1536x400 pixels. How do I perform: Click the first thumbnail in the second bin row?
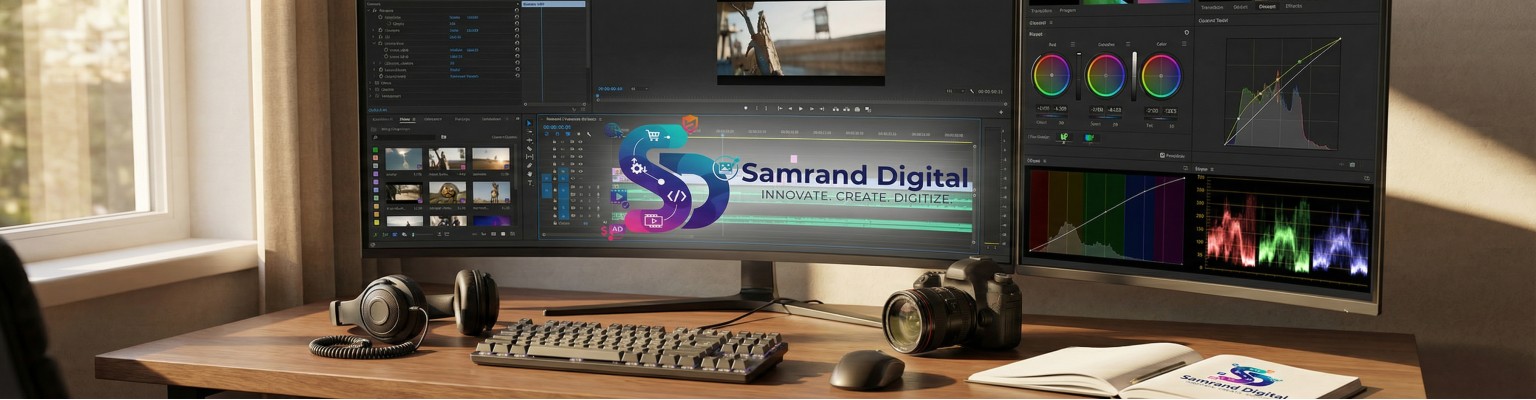coord(404,192)
